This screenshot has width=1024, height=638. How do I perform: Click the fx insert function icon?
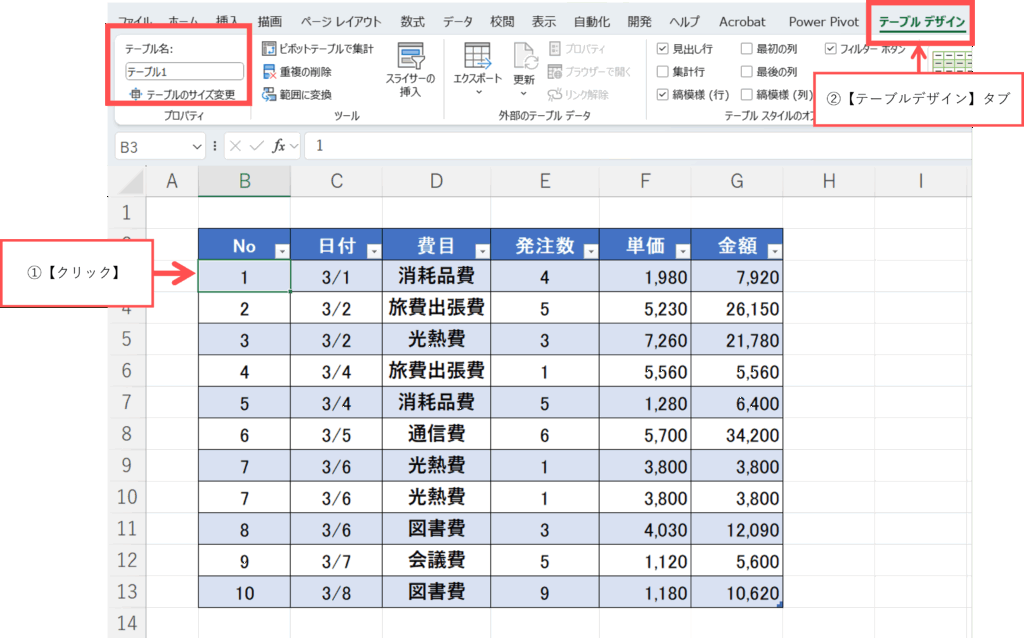[280, 146]
